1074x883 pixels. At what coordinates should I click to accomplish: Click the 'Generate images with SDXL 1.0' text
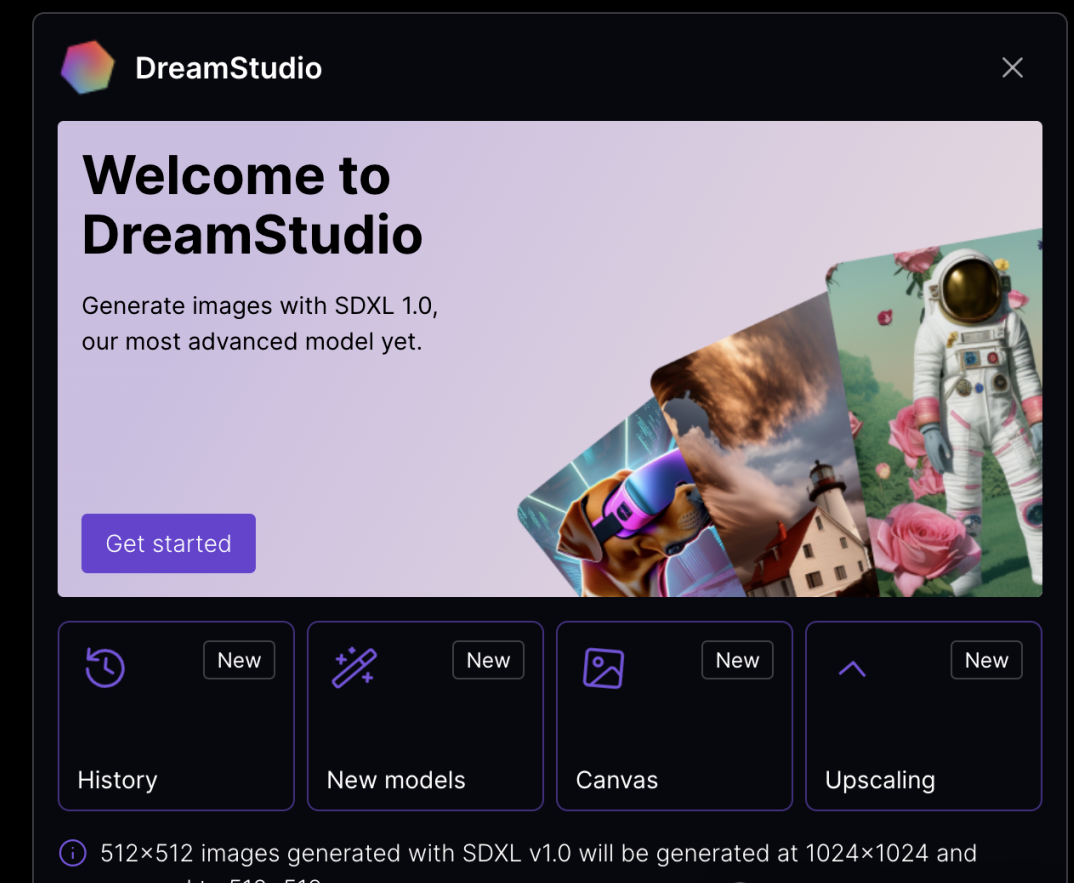coord(260,306)
